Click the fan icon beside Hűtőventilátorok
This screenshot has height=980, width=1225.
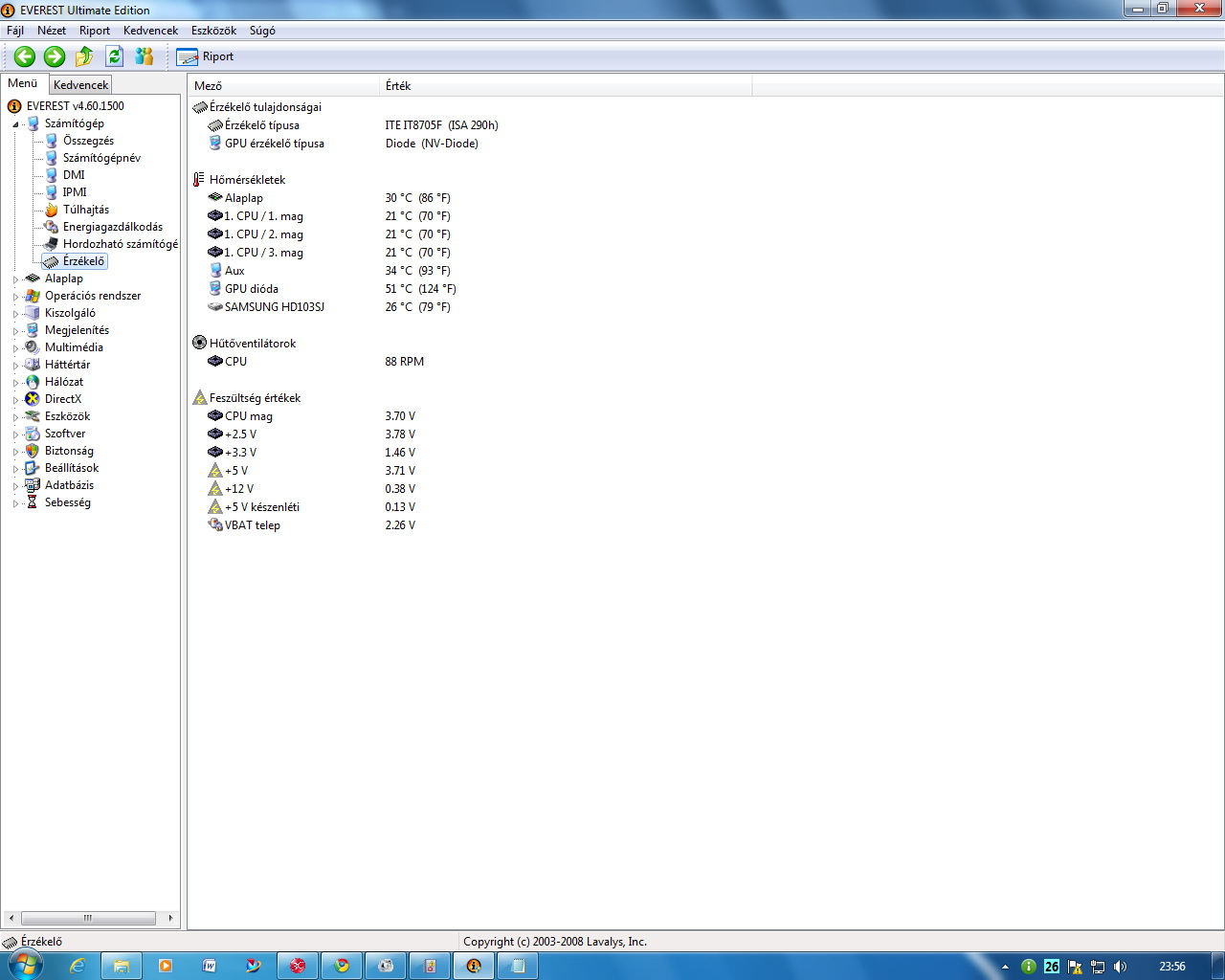199,344
